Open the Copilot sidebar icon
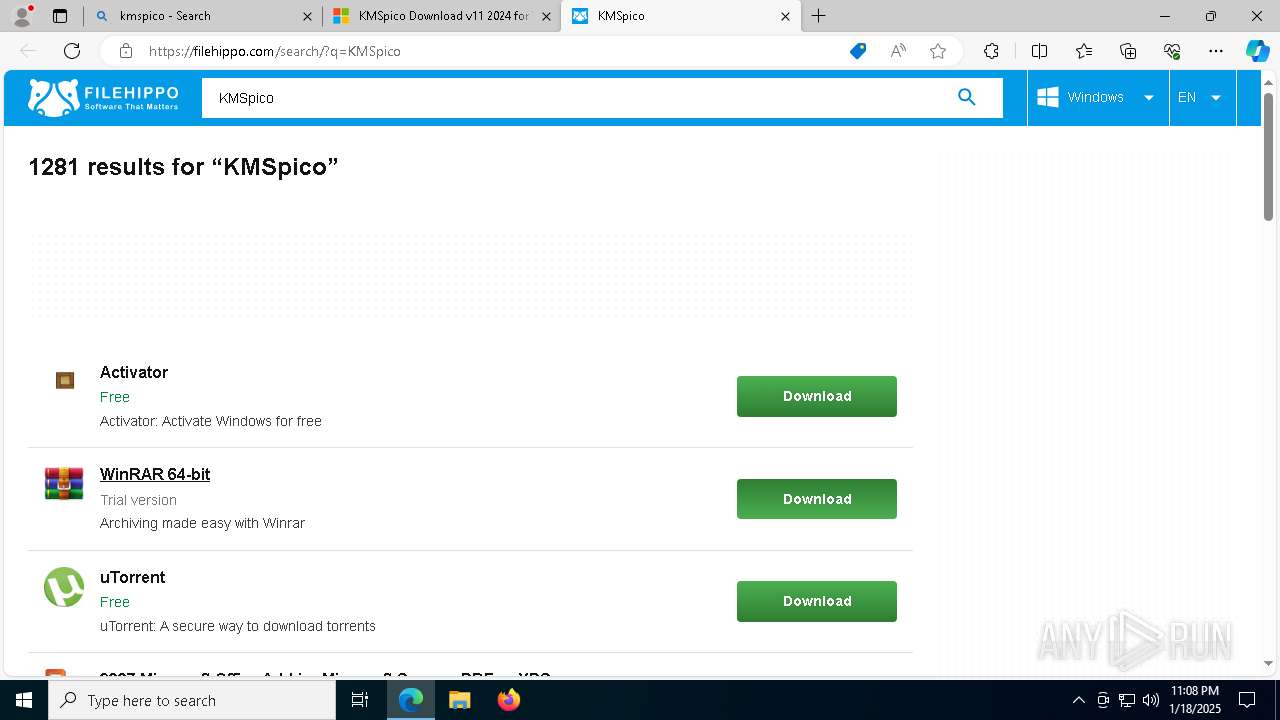Screen dimensions: 1280x720 [x=1257, y=51]
